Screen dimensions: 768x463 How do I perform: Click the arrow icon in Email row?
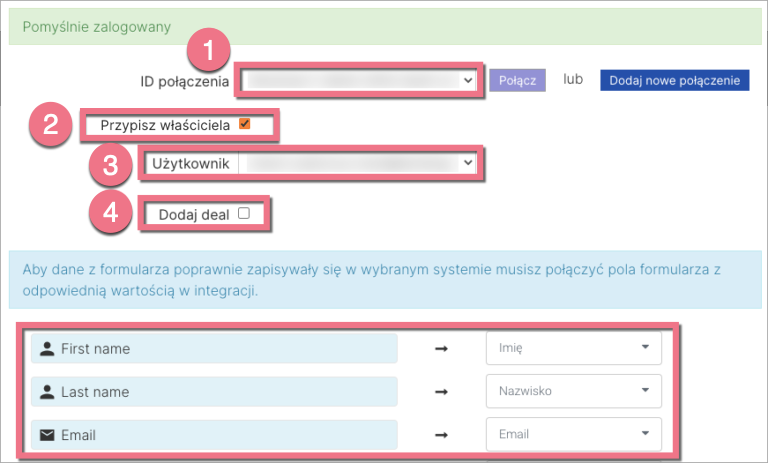[441, 435]
